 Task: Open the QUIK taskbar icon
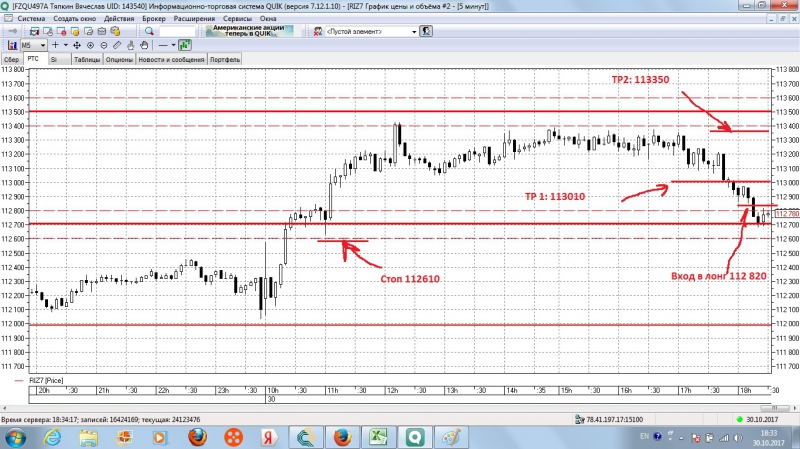pyautogui.click(x=414, y=437)
